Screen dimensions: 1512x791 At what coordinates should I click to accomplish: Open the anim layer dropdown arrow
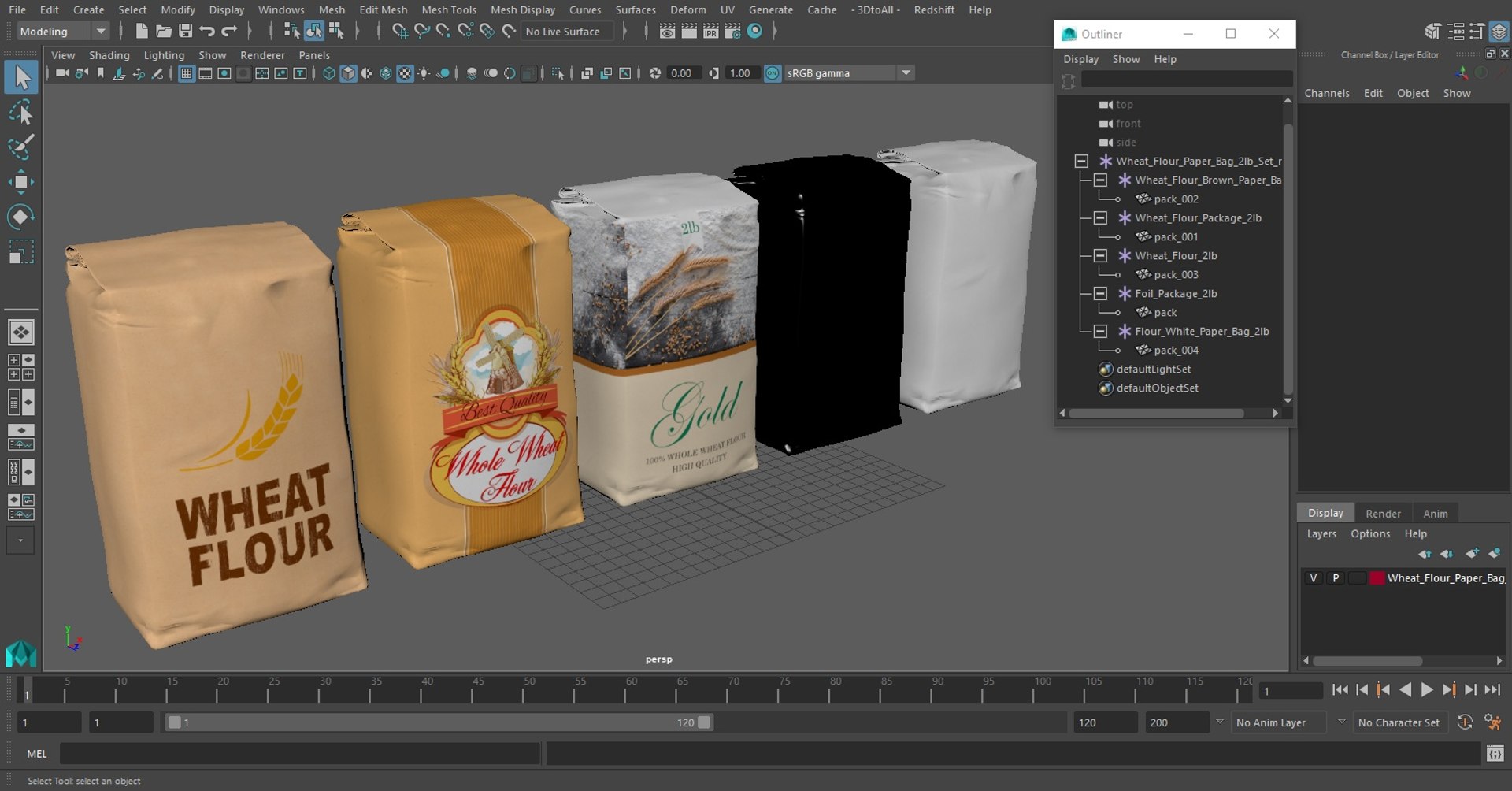(x=1220, y=722)
